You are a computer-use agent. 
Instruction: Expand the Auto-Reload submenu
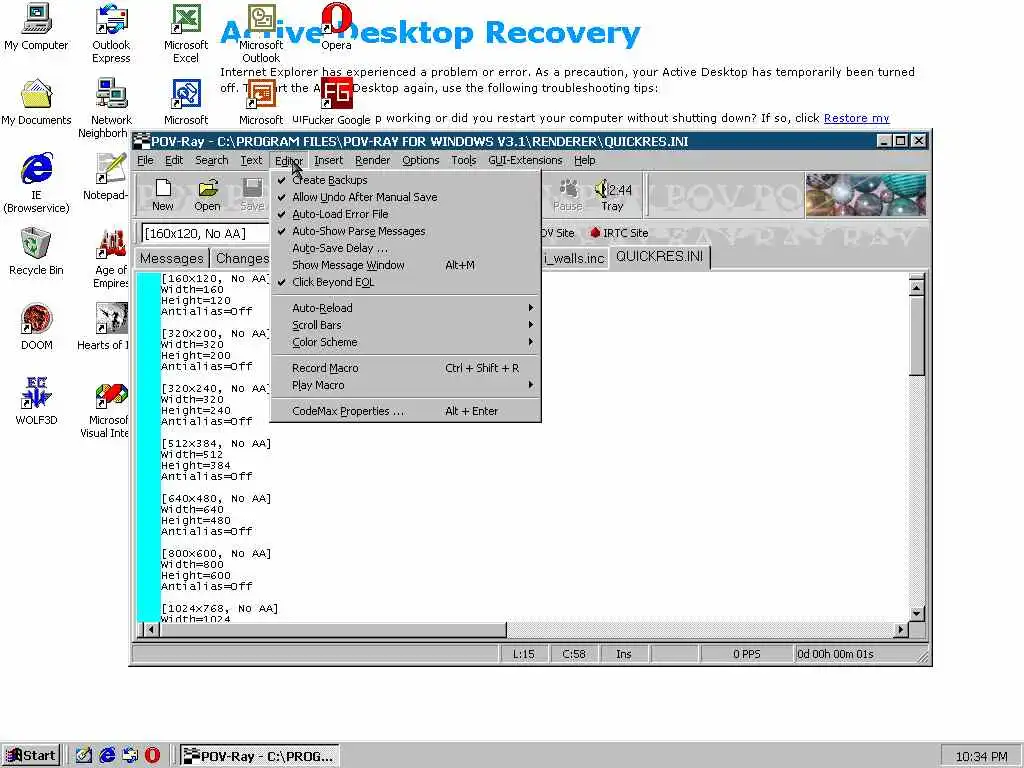pos(406,308)
